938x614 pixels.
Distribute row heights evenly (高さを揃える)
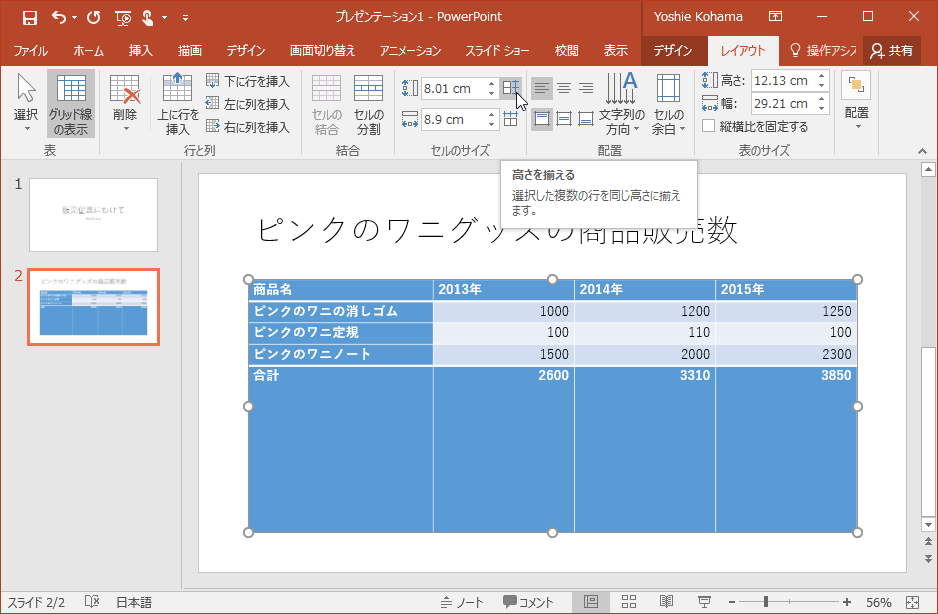coord(511,88)
